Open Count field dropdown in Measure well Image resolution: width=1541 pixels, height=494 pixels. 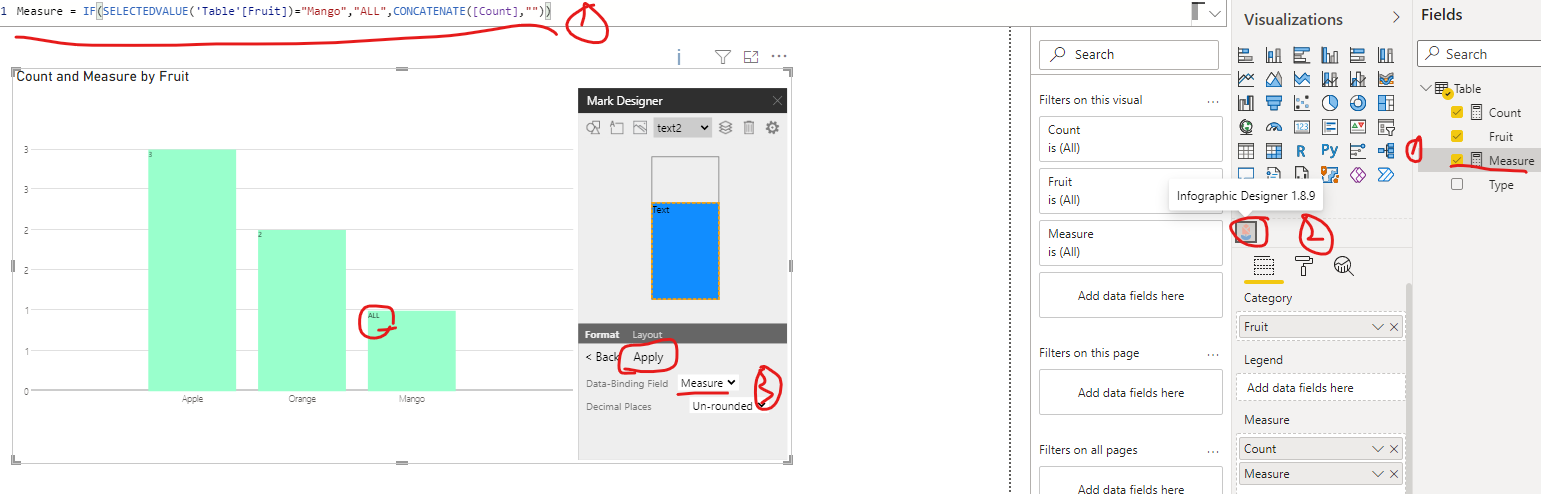[1378, 449]
